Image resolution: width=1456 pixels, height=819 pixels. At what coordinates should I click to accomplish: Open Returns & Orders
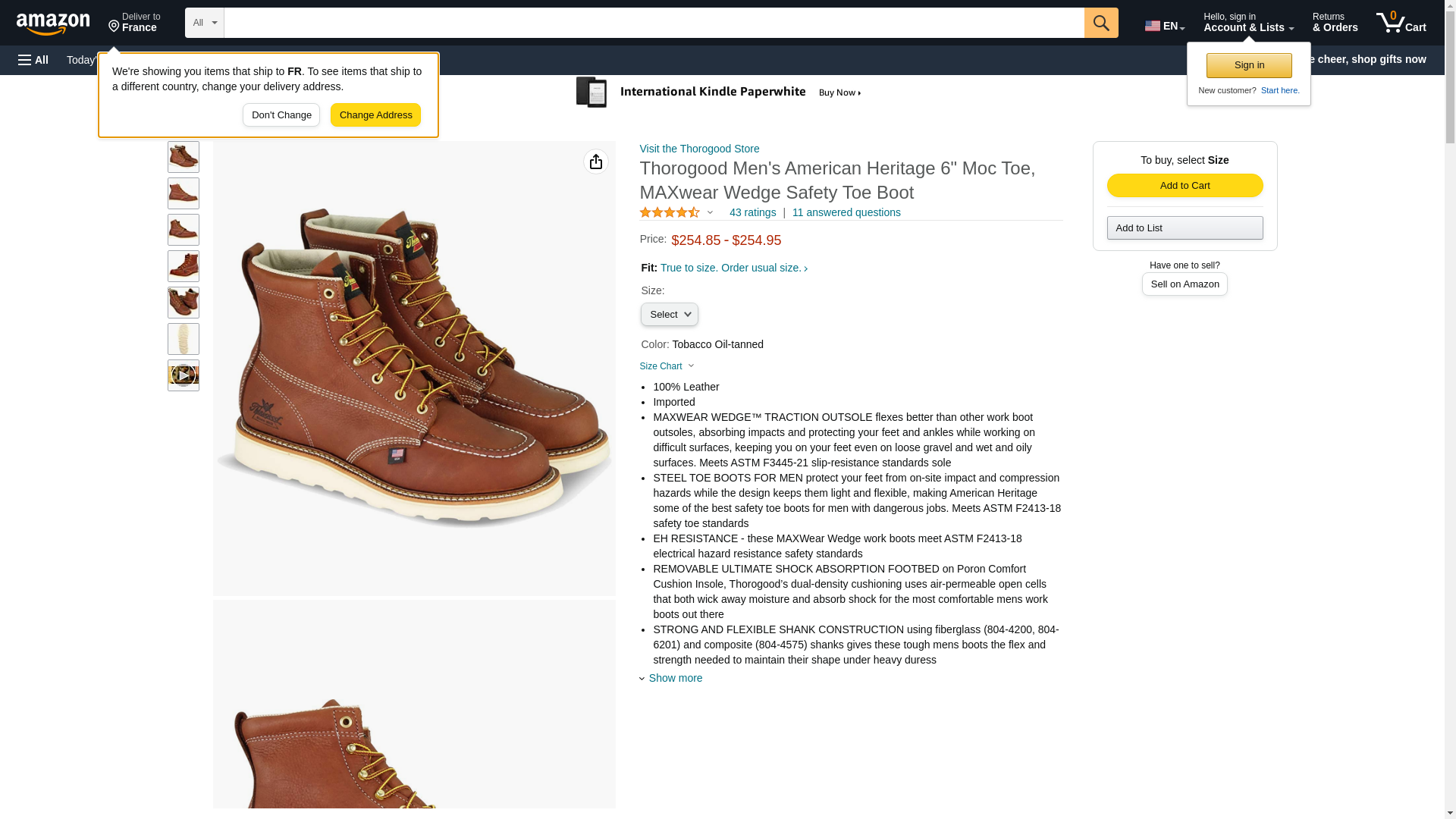point(1335,22)
